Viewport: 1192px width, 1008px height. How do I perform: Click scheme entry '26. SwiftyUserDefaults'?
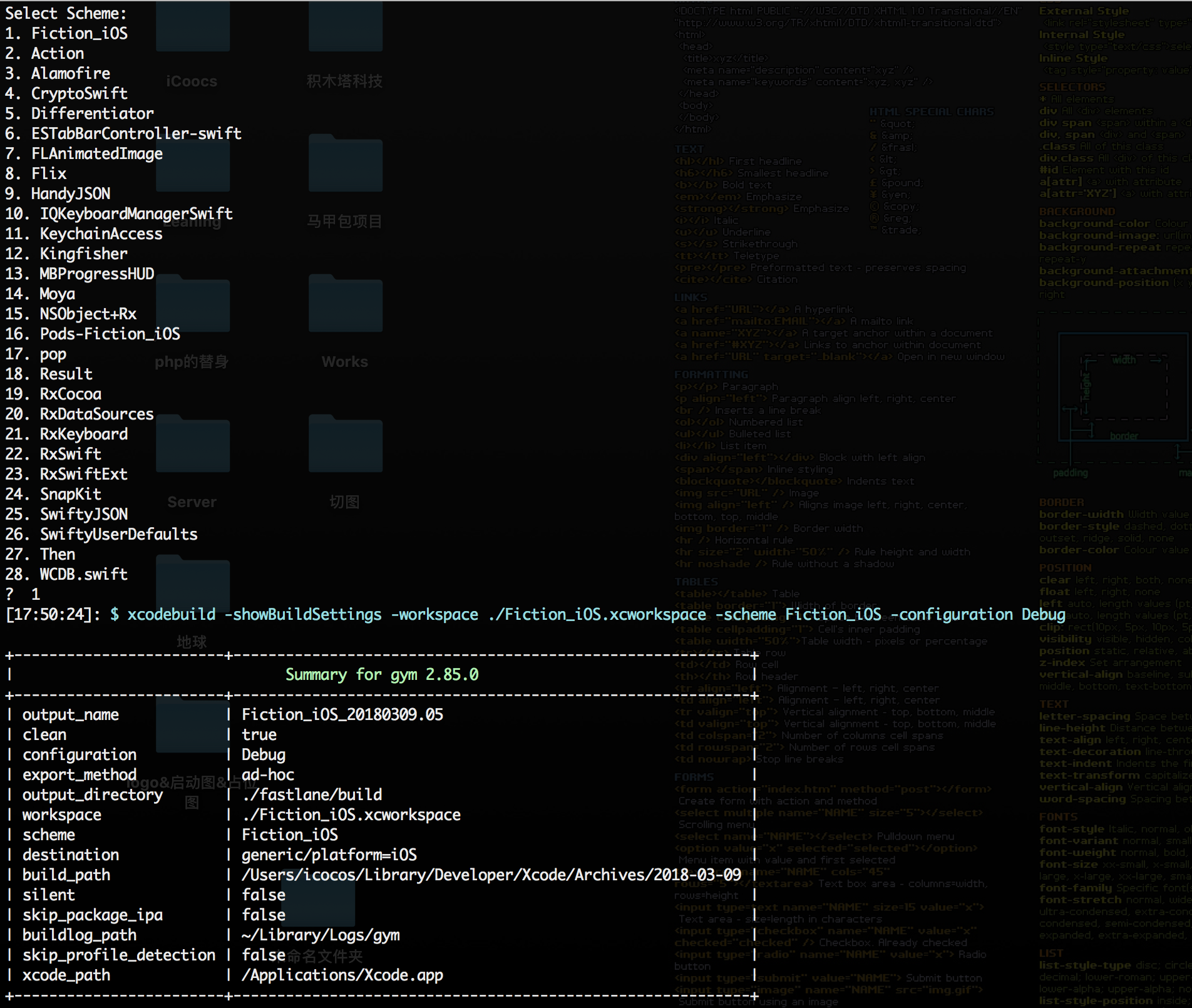click(x=101, y=534)
